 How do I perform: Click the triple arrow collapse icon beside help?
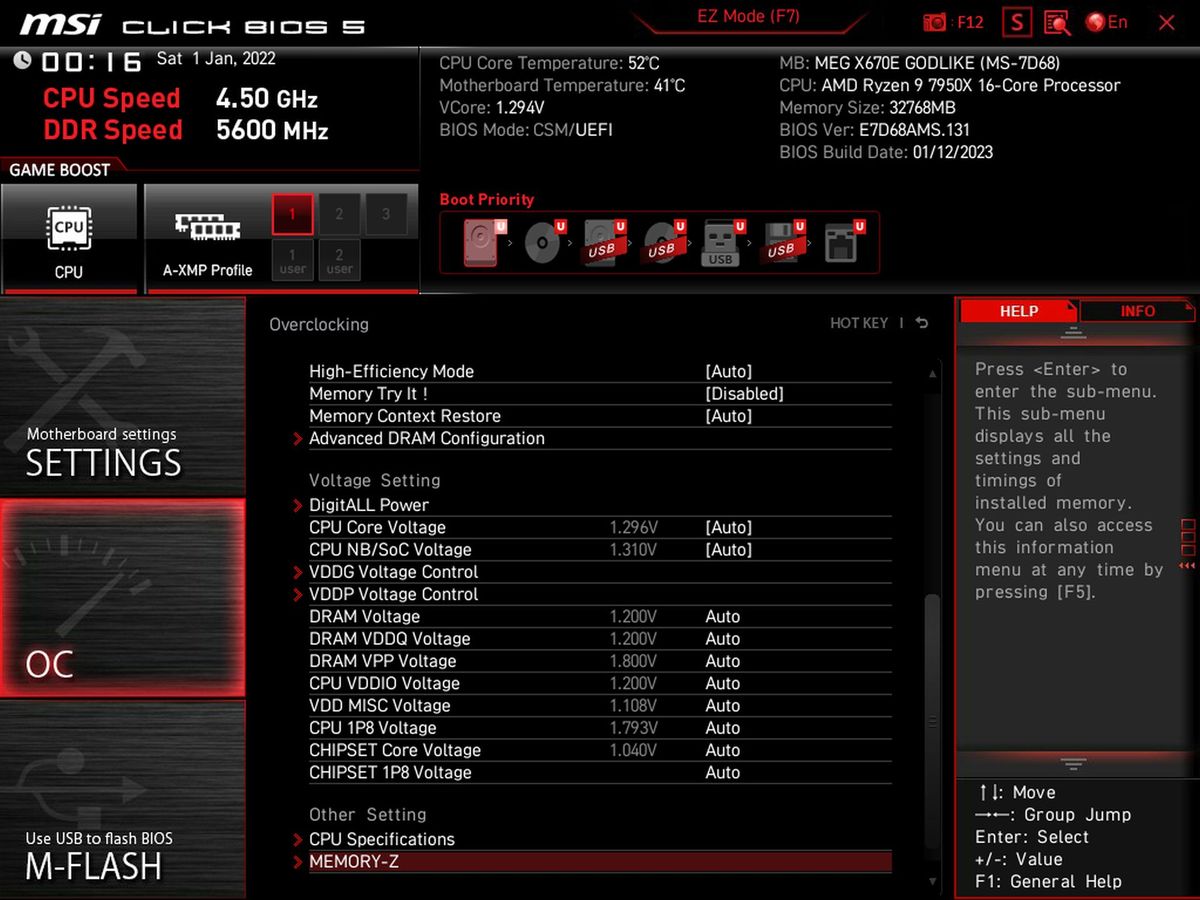(1187, 566)
